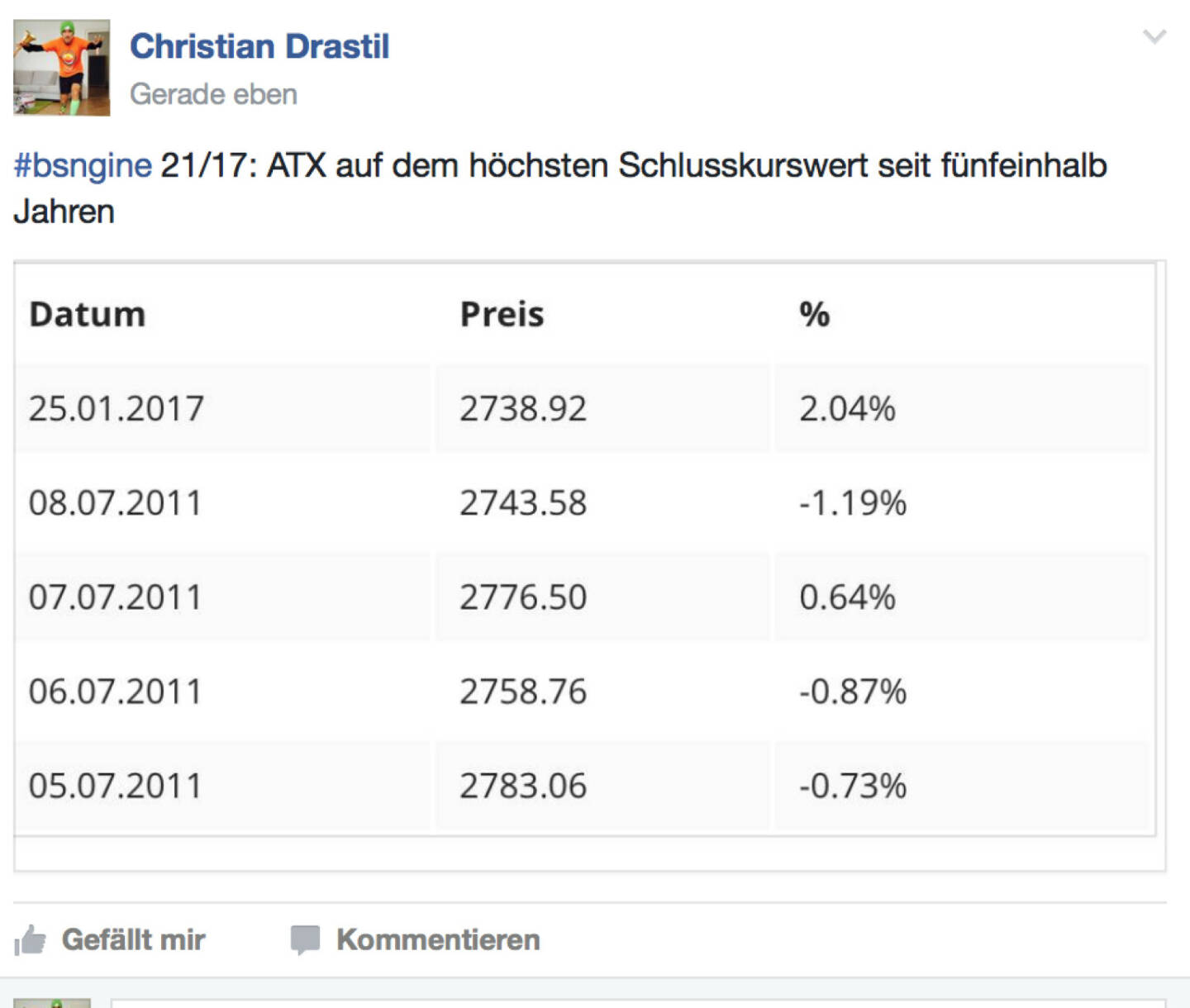Select the 25.01.2017 date cell
This screenshot has height=1008, width=1190.
(117, 409)
